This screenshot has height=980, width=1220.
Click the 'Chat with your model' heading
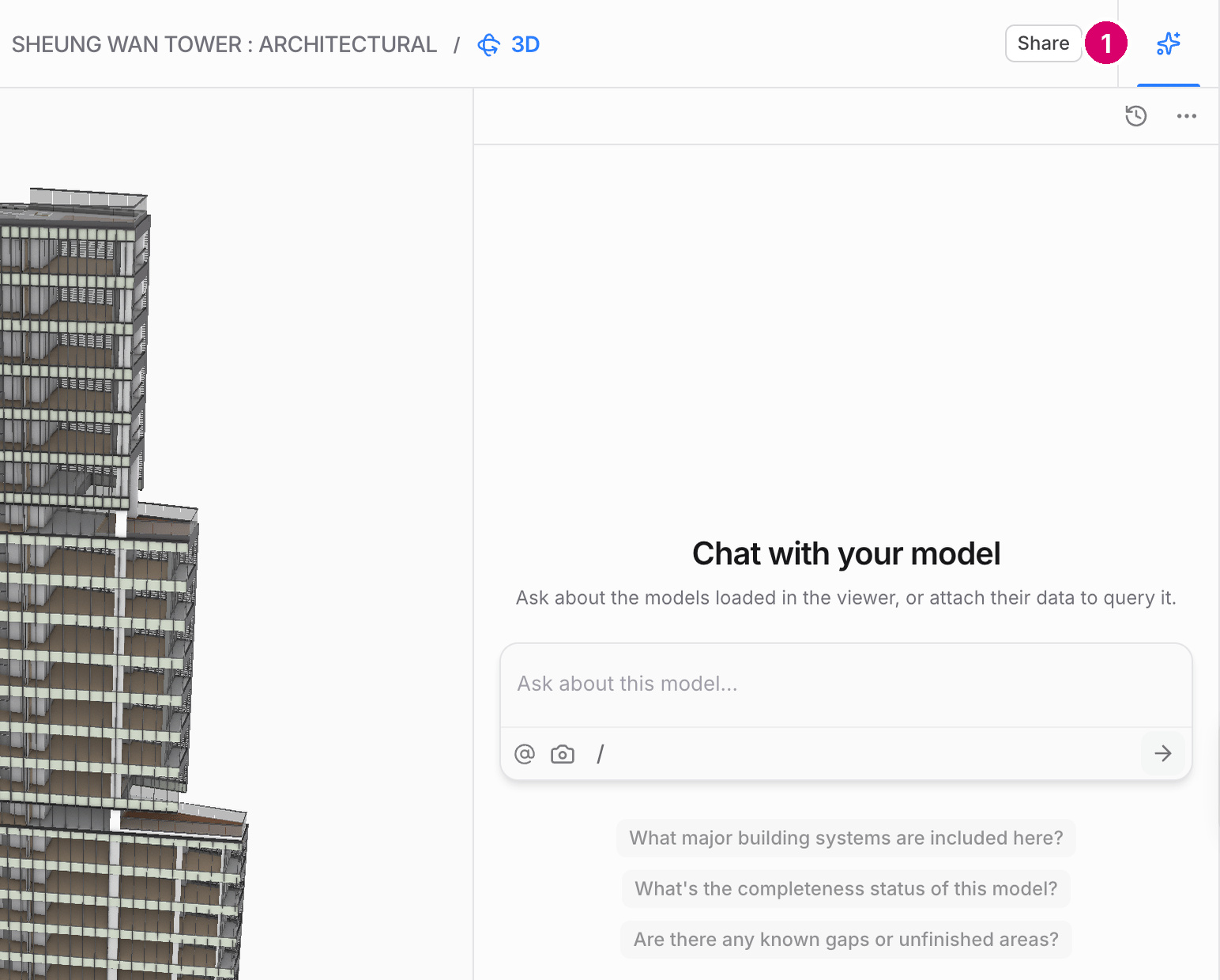tap(846, 554)
